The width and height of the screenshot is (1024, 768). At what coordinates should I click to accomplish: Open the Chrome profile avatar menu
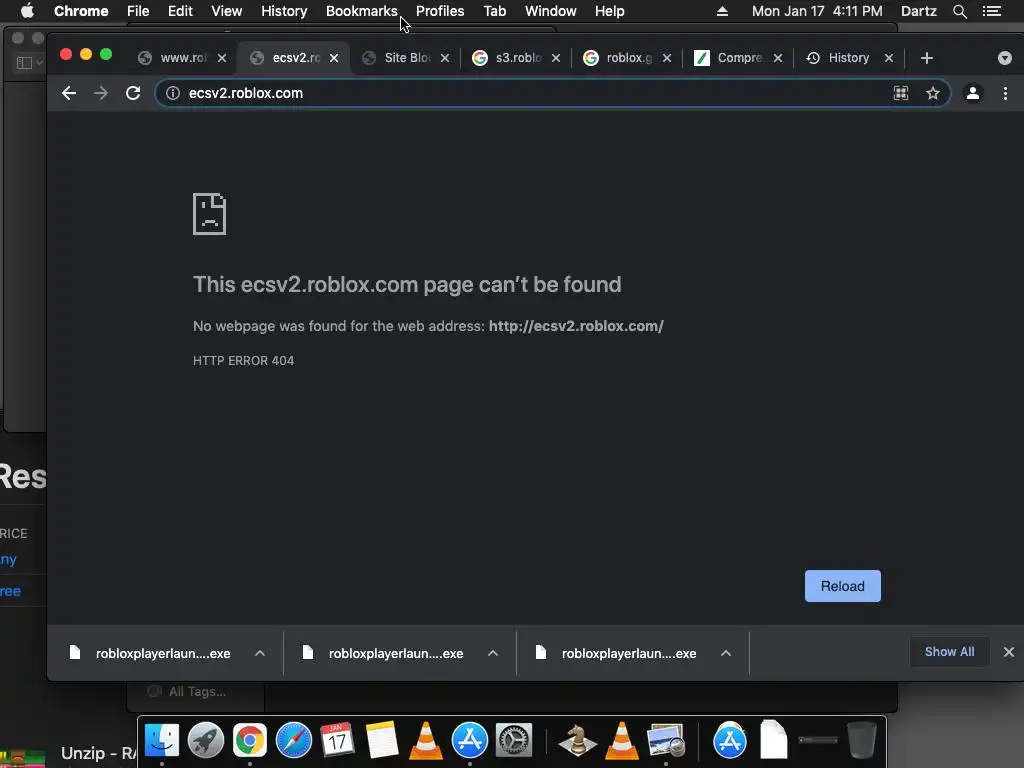(x=972, y=93)
